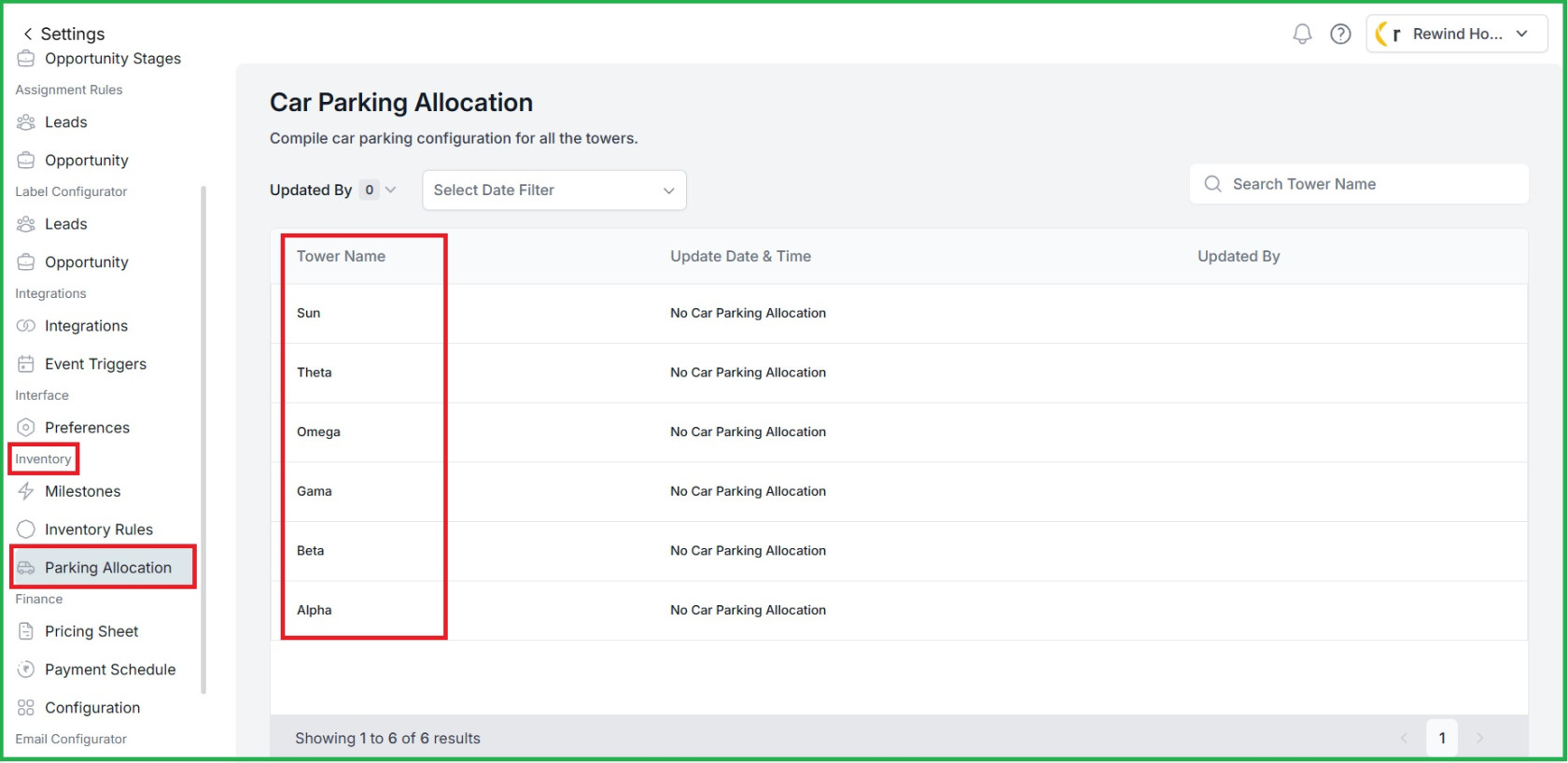
Task: Click Showing 1 to 6 of 6 results
Action: pyautogui.click(x=387, y=738)
